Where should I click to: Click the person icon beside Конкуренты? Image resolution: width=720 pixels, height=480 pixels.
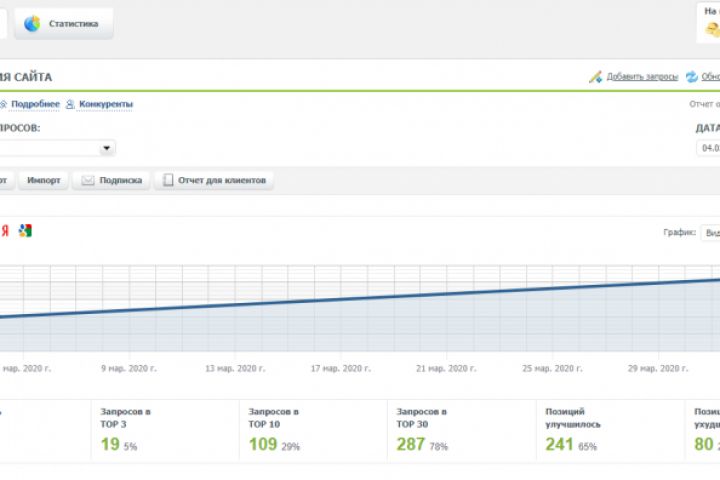(70, 104)
